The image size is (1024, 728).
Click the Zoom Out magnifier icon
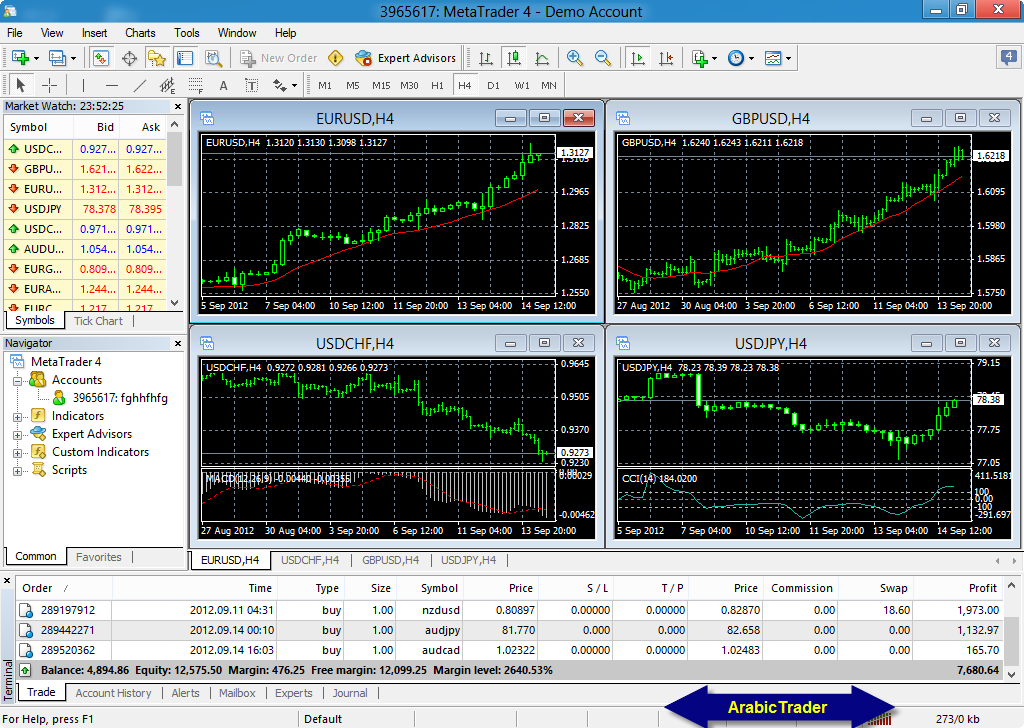coord(603,58)
